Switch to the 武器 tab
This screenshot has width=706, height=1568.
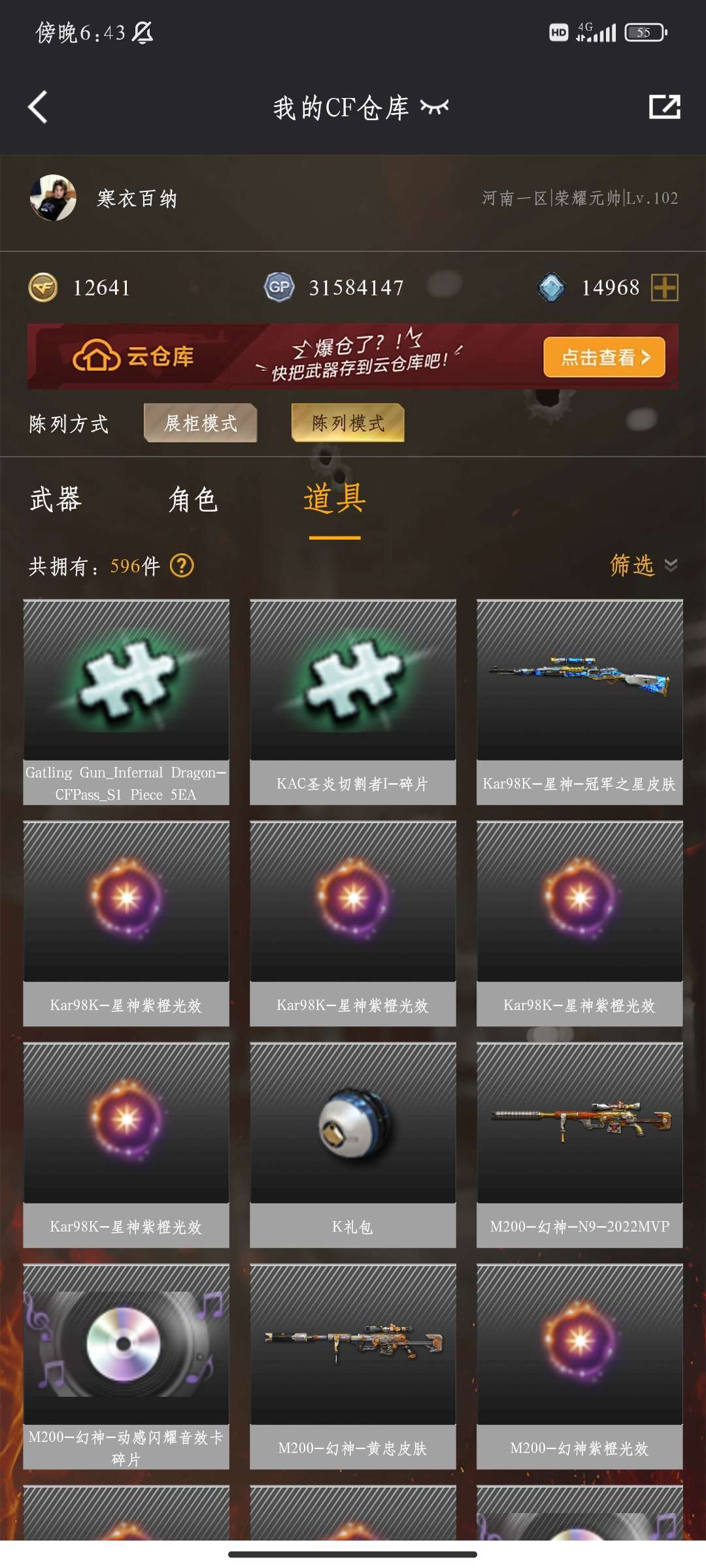pos(56,500)
